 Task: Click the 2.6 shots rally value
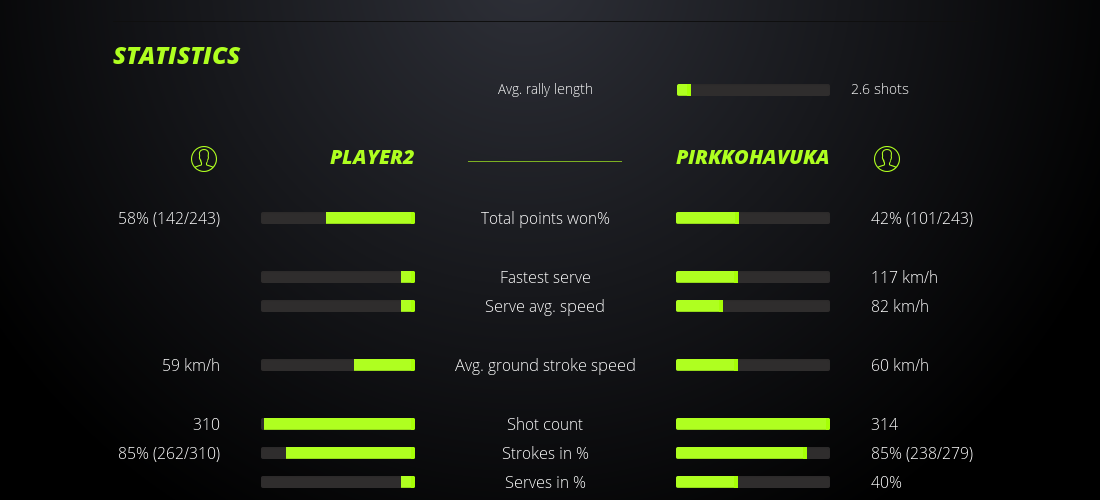[x=879, y=89]
